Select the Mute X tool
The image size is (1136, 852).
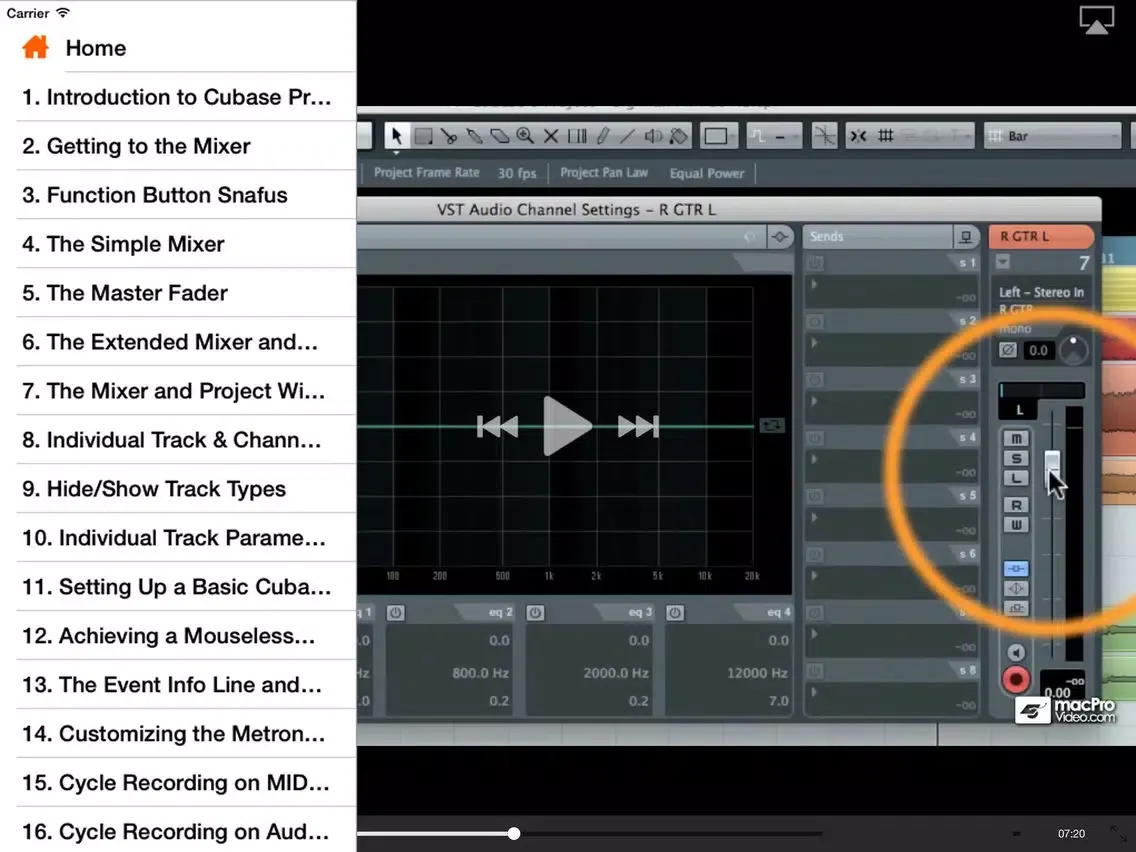click(551, 135)
